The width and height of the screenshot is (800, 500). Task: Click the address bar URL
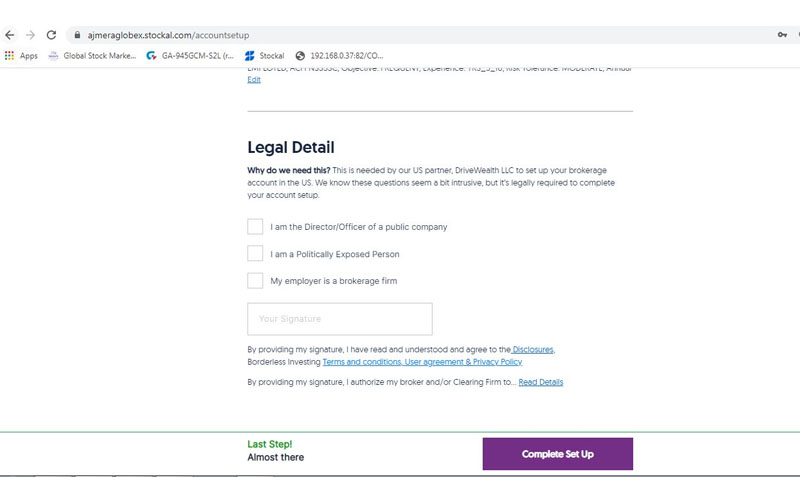pos(168,35)
